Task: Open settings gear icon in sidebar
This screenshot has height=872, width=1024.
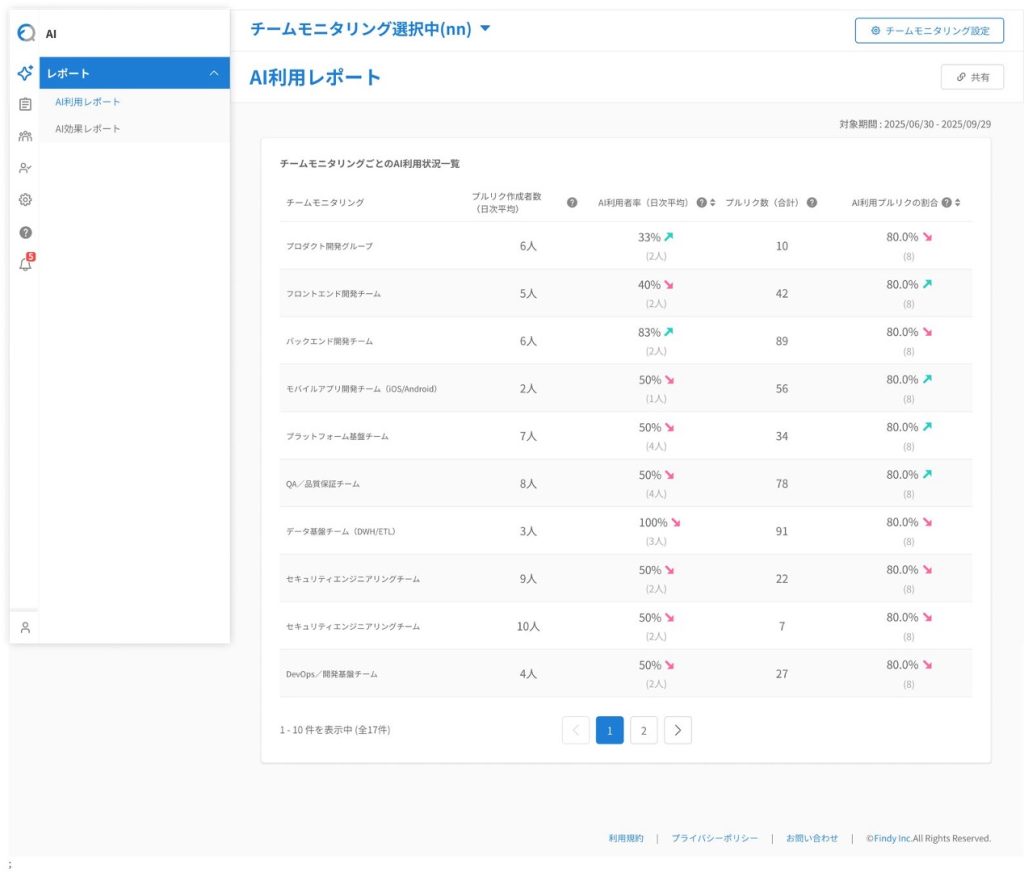Action: tap(25, 199)
